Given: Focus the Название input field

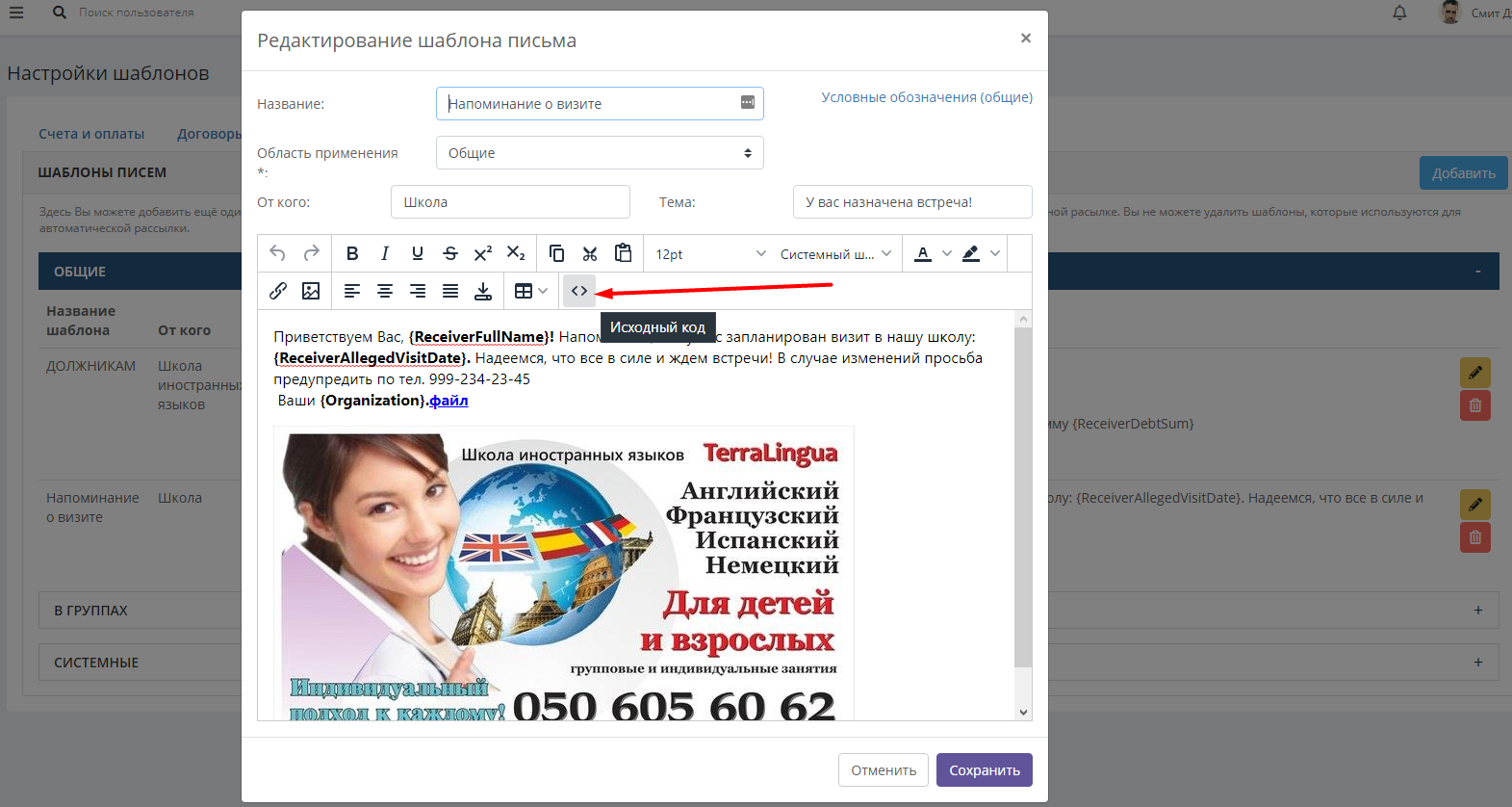Looking at the screenshot, I should [600, 103].
